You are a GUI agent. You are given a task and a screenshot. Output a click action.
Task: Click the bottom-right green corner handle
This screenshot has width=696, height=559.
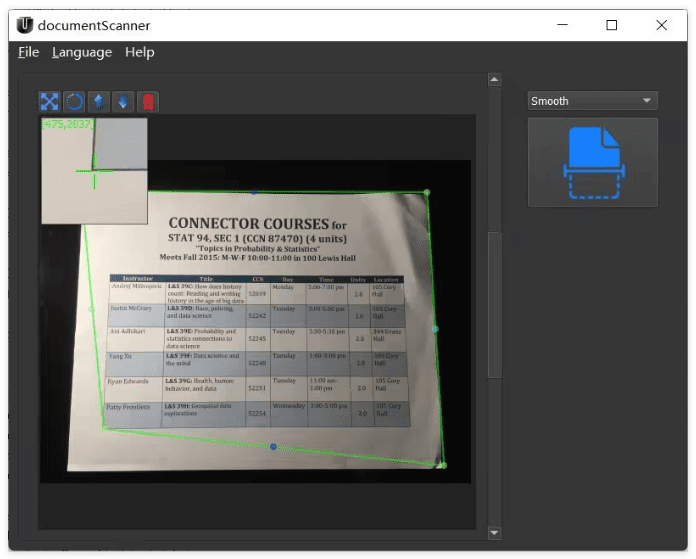pyautogui.click(x=443, y=465)
